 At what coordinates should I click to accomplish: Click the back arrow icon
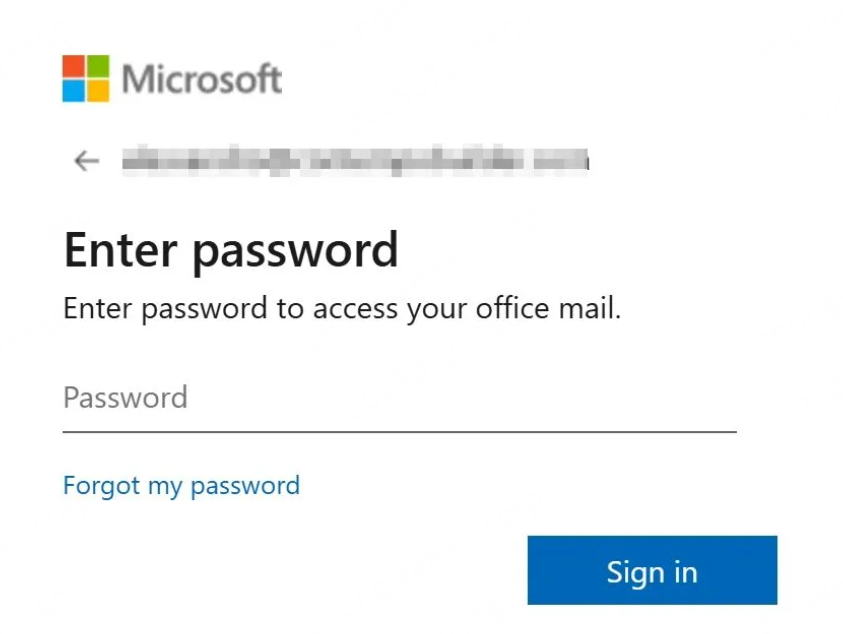click(87, 161)
